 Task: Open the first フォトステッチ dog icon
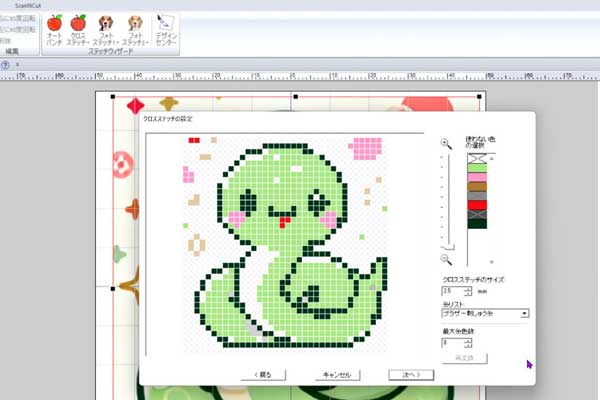105,28
